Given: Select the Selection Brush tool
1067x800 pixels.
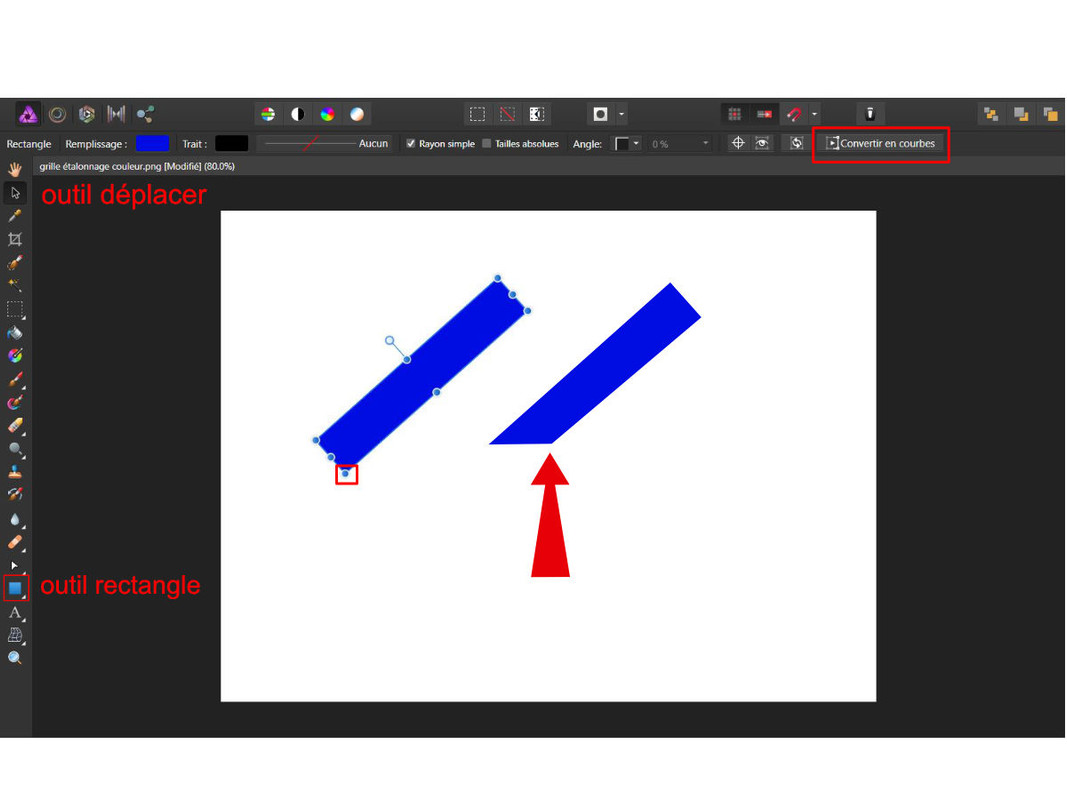Looking at the screenshot, I should (15, 263).
